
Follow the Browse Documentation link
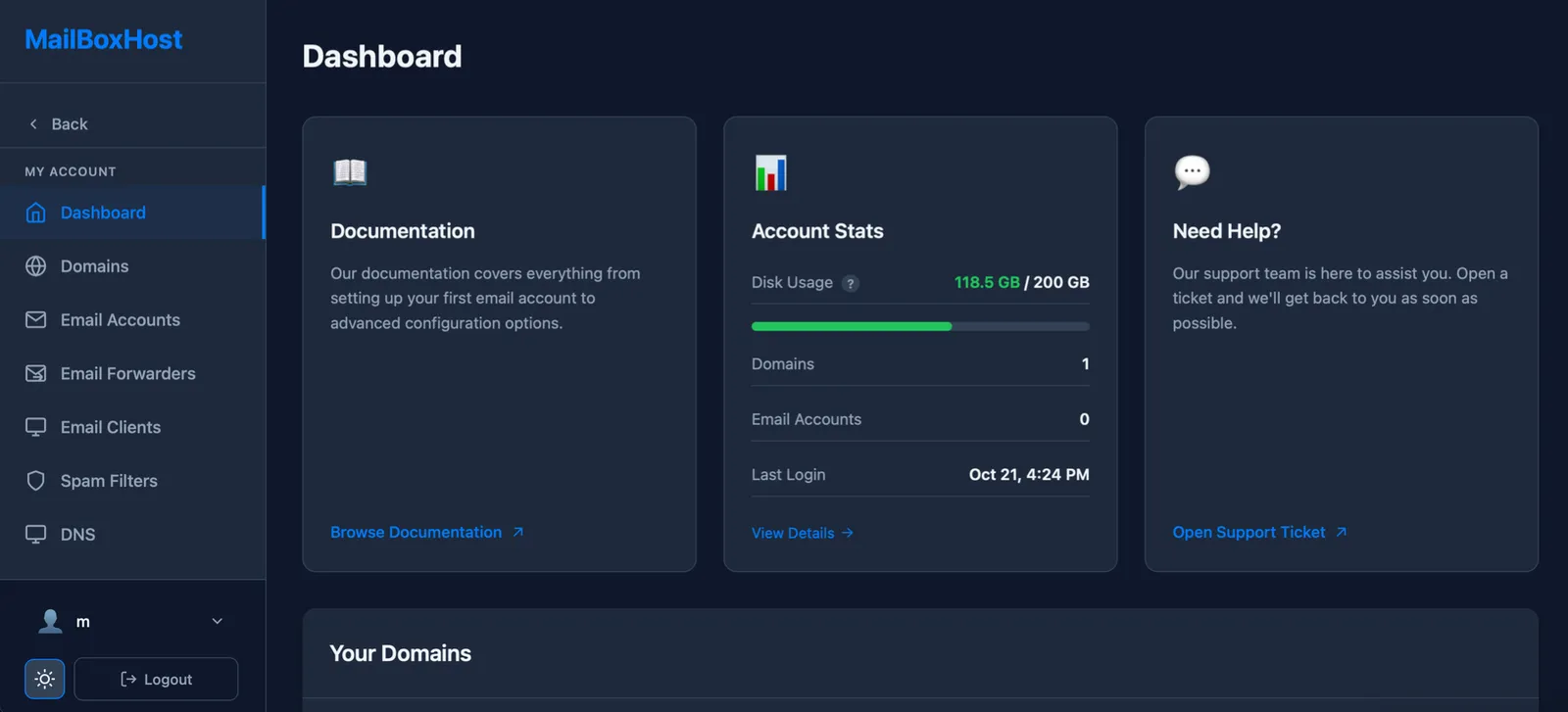[427, 532]
